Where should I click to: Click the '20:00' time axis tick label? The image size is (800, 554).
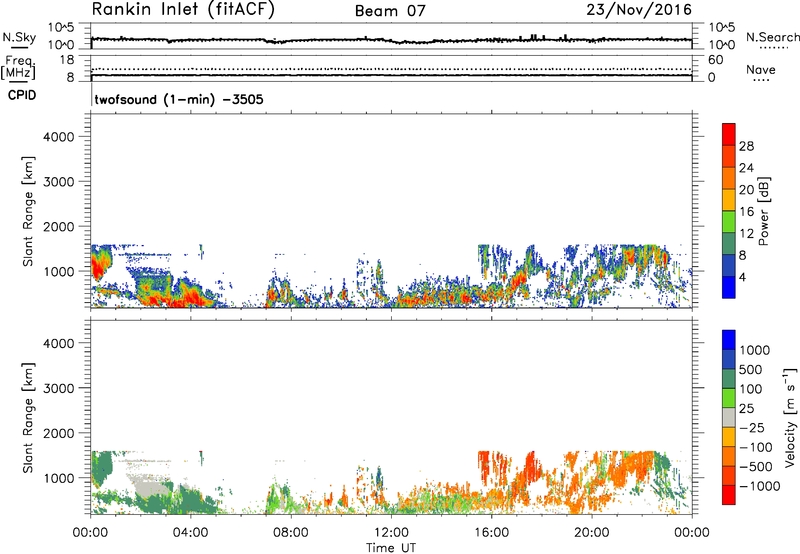click(591, 533)
